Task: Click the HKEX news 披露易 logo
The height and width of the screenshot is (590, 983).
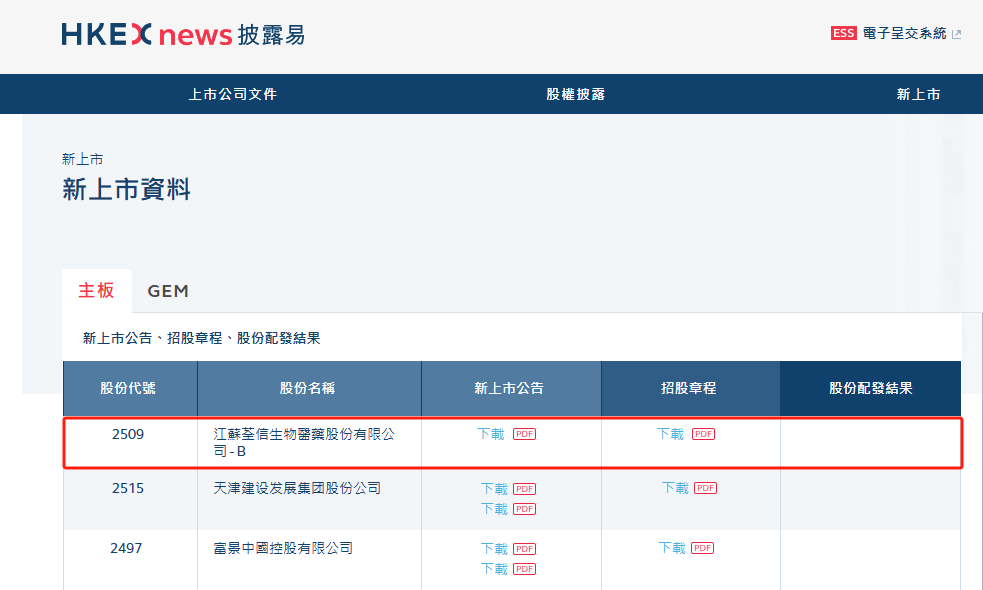Action: 183,34
